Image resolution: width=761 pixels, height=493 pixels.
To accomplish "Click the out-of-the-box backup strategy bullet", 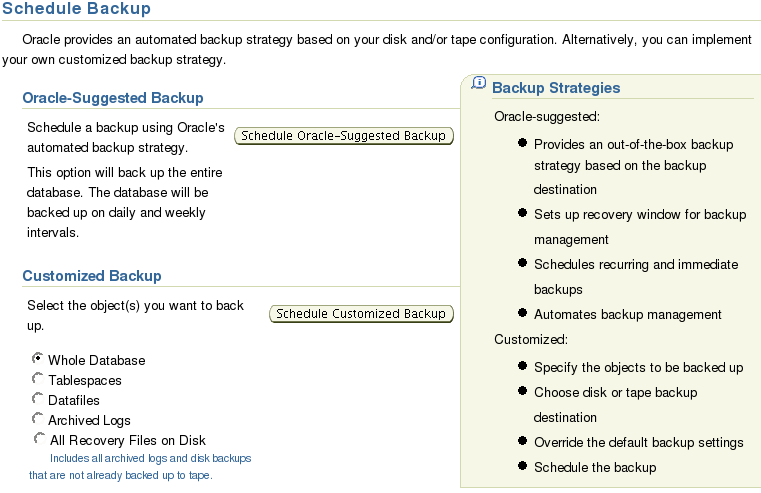I will pos(633,166).
